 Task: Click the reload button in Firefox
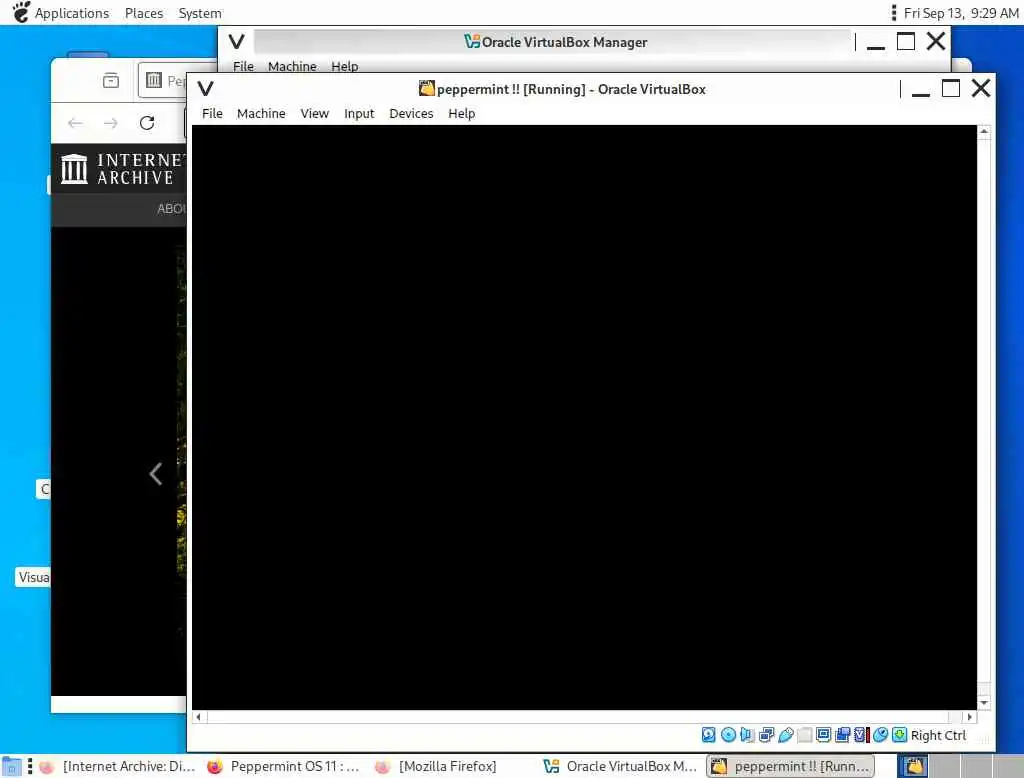[147, 123]
